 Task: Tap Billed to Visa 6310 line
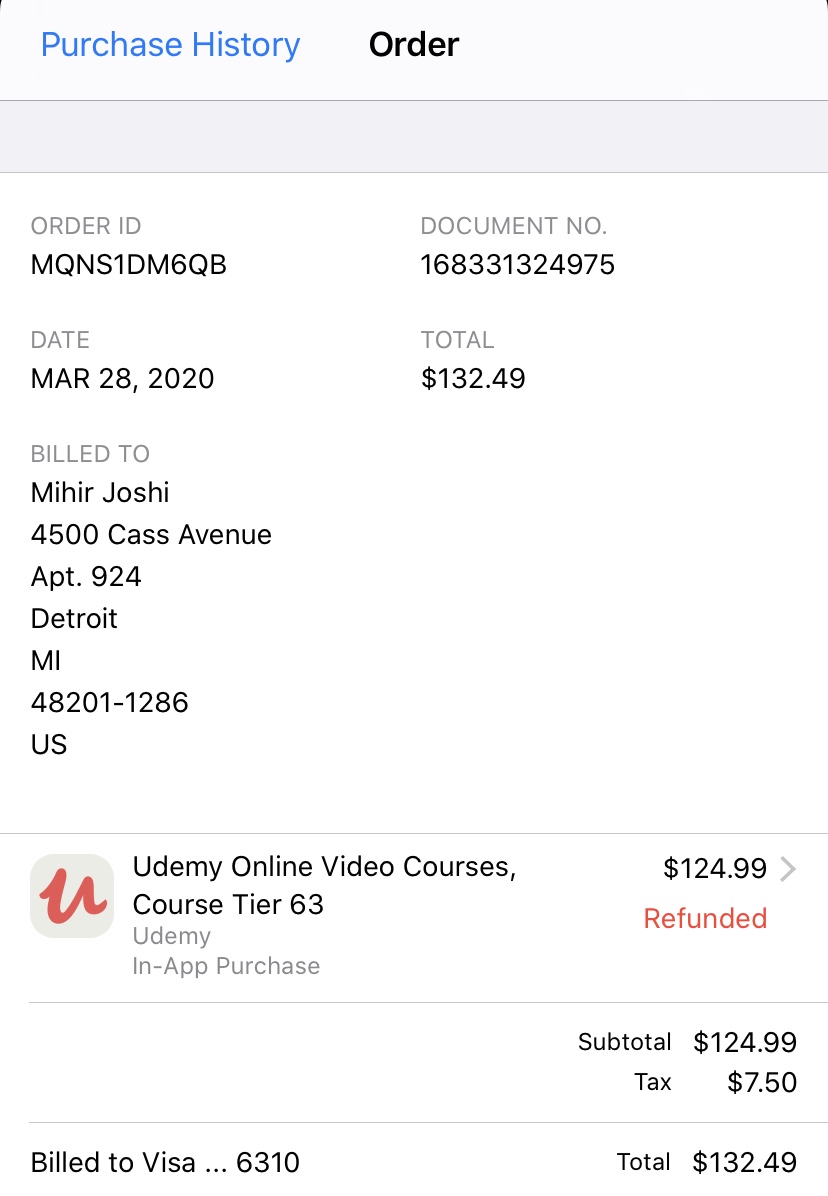click(165, 1162)
